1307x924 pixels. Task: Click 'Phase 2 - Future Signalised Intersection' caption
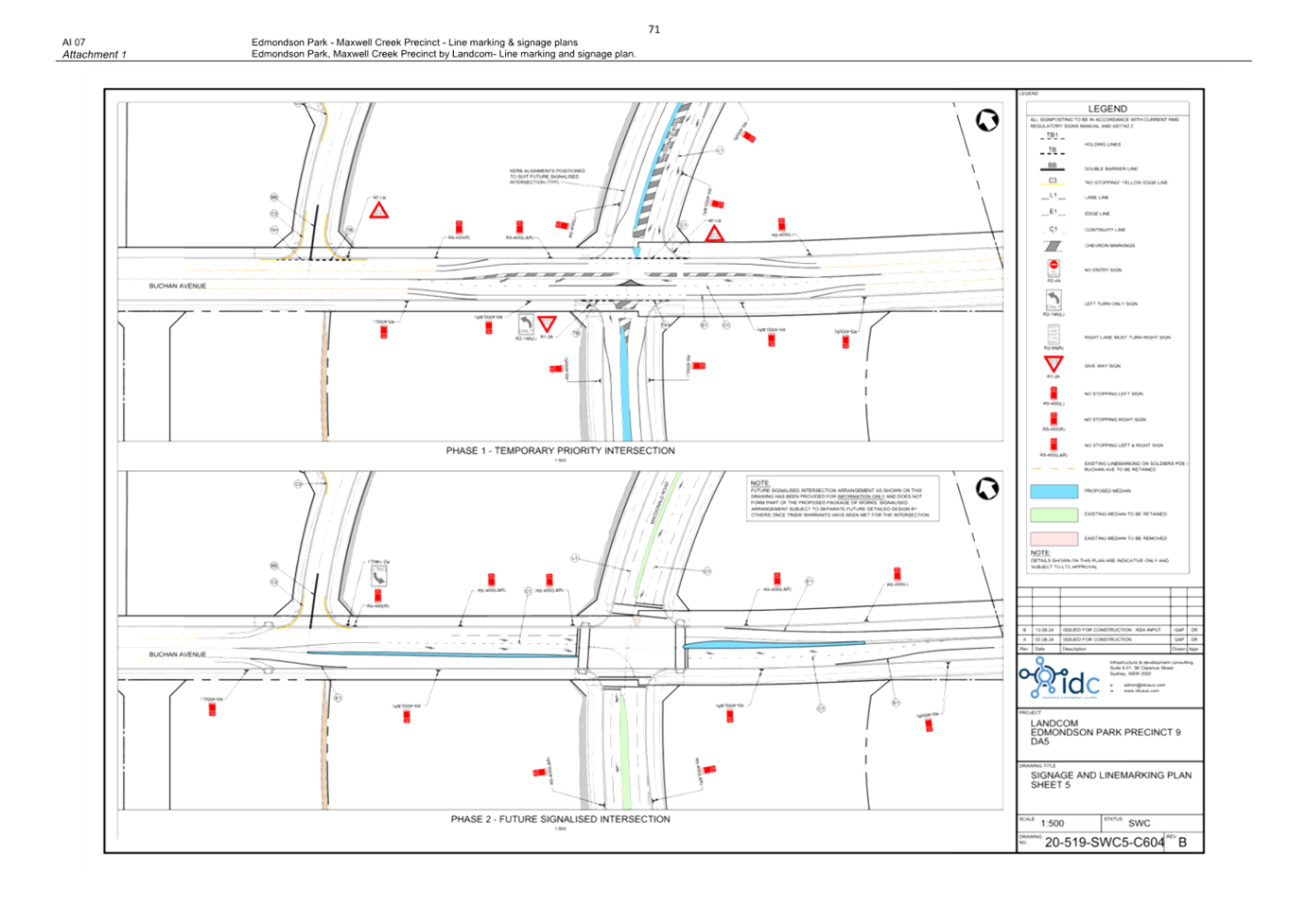[x=560, y=819]
